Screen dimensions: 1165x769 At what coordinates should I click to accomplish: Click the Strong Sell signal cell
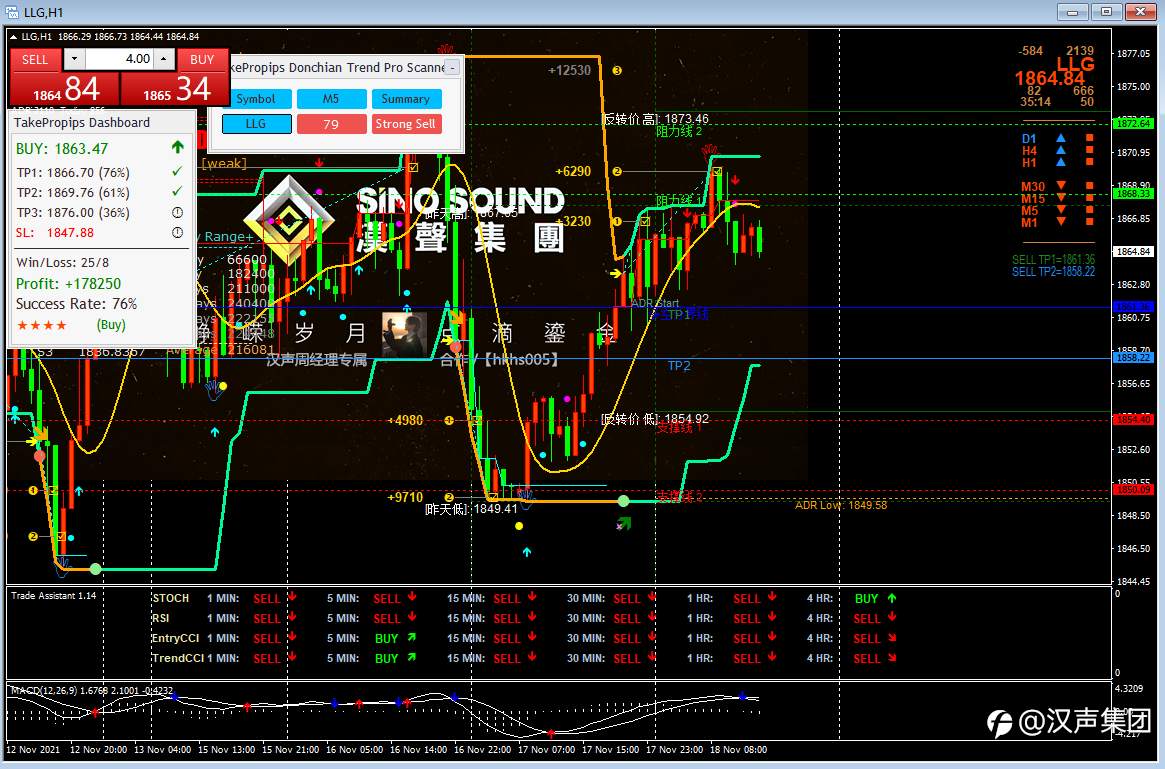click(406, 124)
